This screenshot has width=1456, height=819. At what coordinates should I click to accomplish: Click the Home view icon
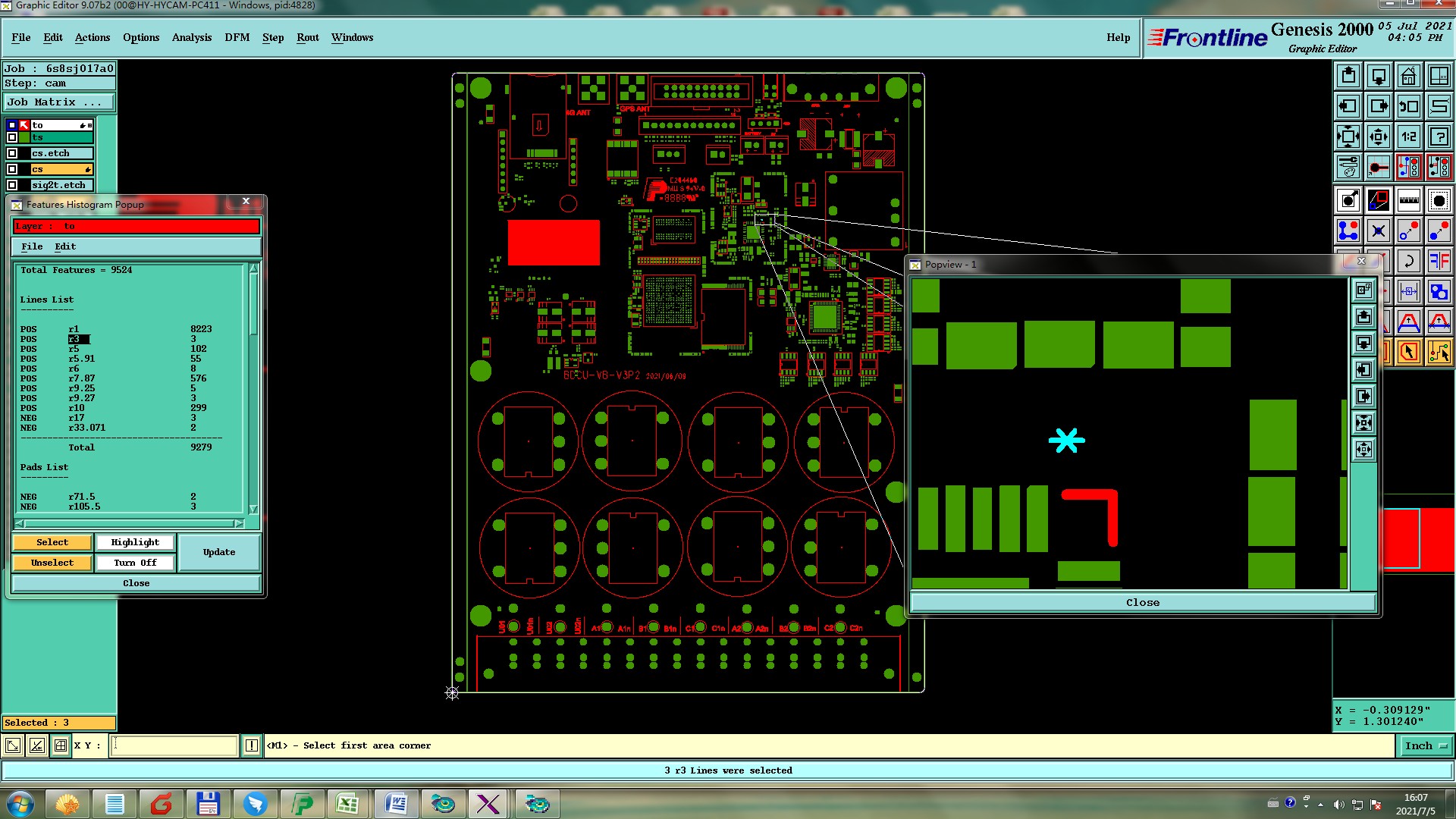coord(1408,76)
